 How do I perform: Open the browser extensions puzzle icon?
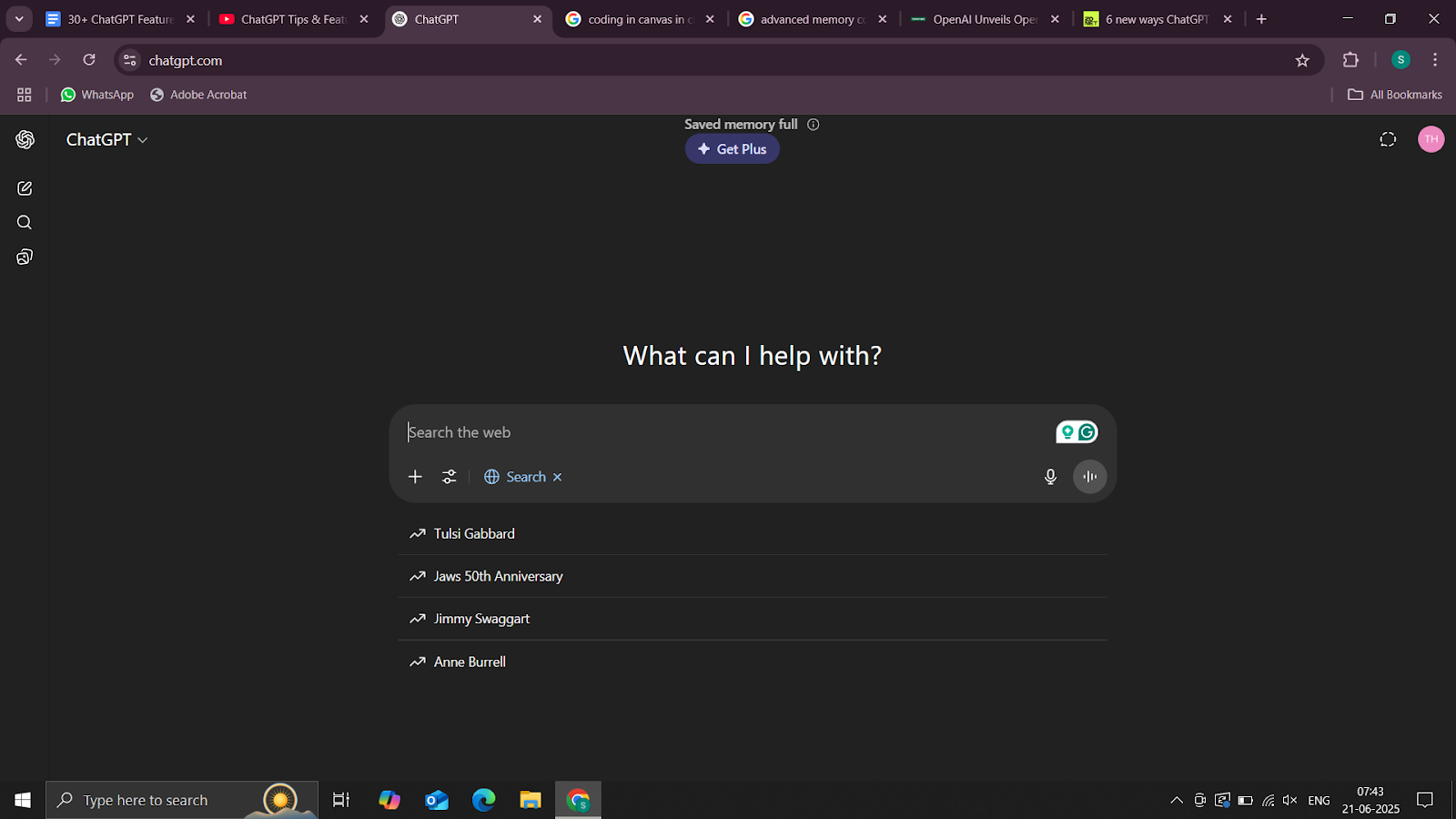[x=1350, y=60]
